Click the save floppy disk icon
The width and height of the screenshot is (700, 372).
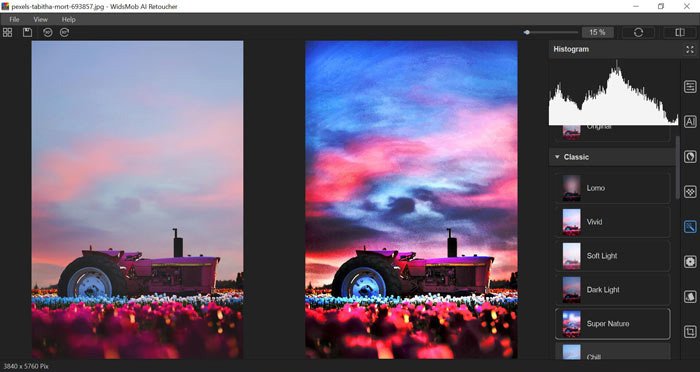tap(28, 32)
